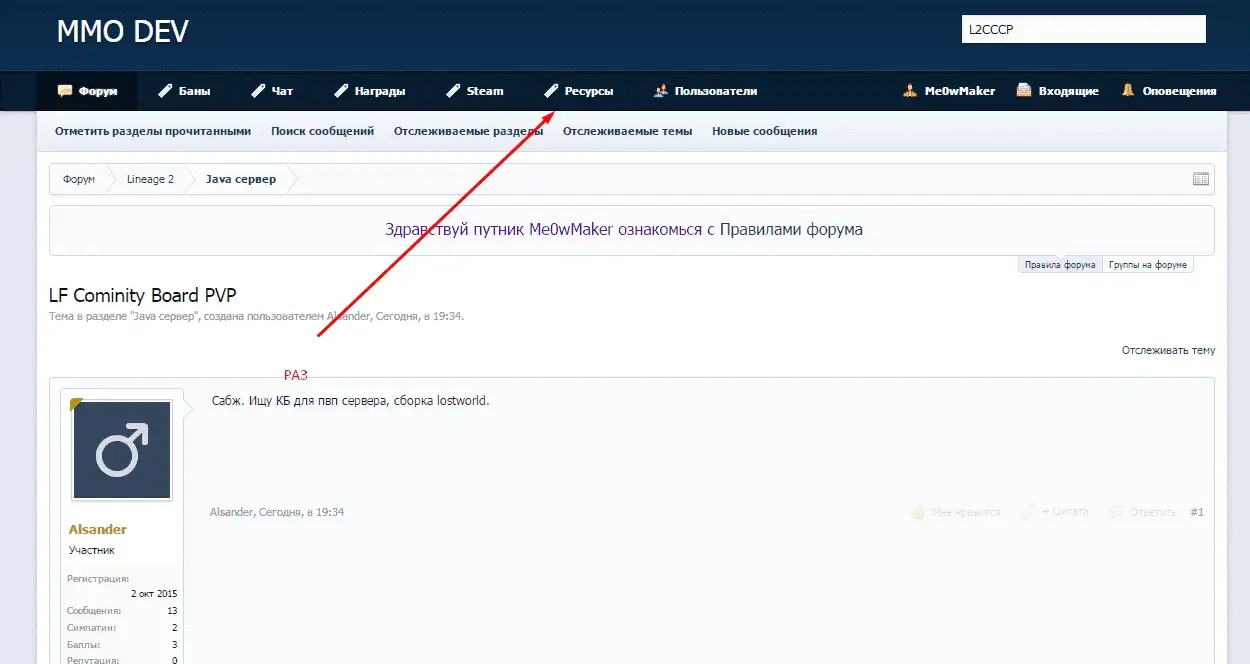
Task: Click thread title LF Cominity Board PVP
Action: coord(143,295)
